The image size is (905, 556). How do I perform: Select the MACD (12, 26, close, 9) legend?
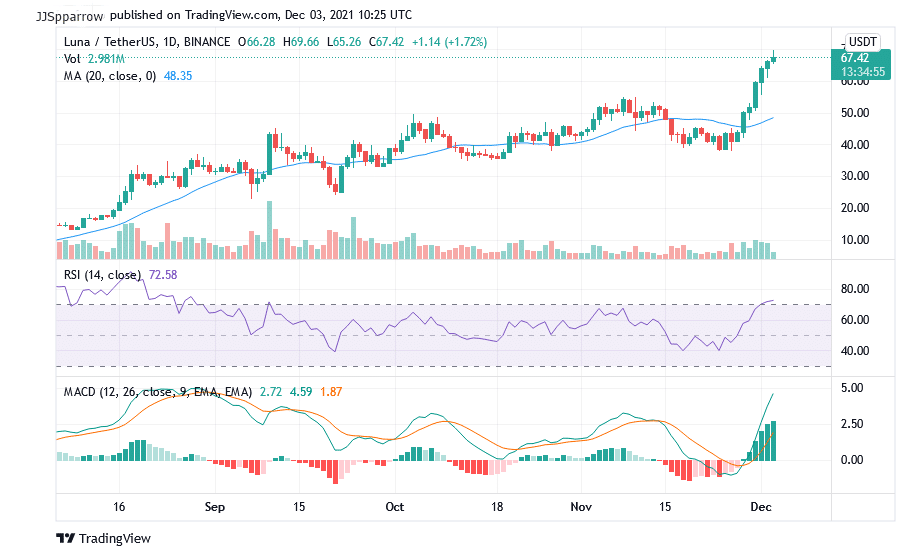click(158, 392)
